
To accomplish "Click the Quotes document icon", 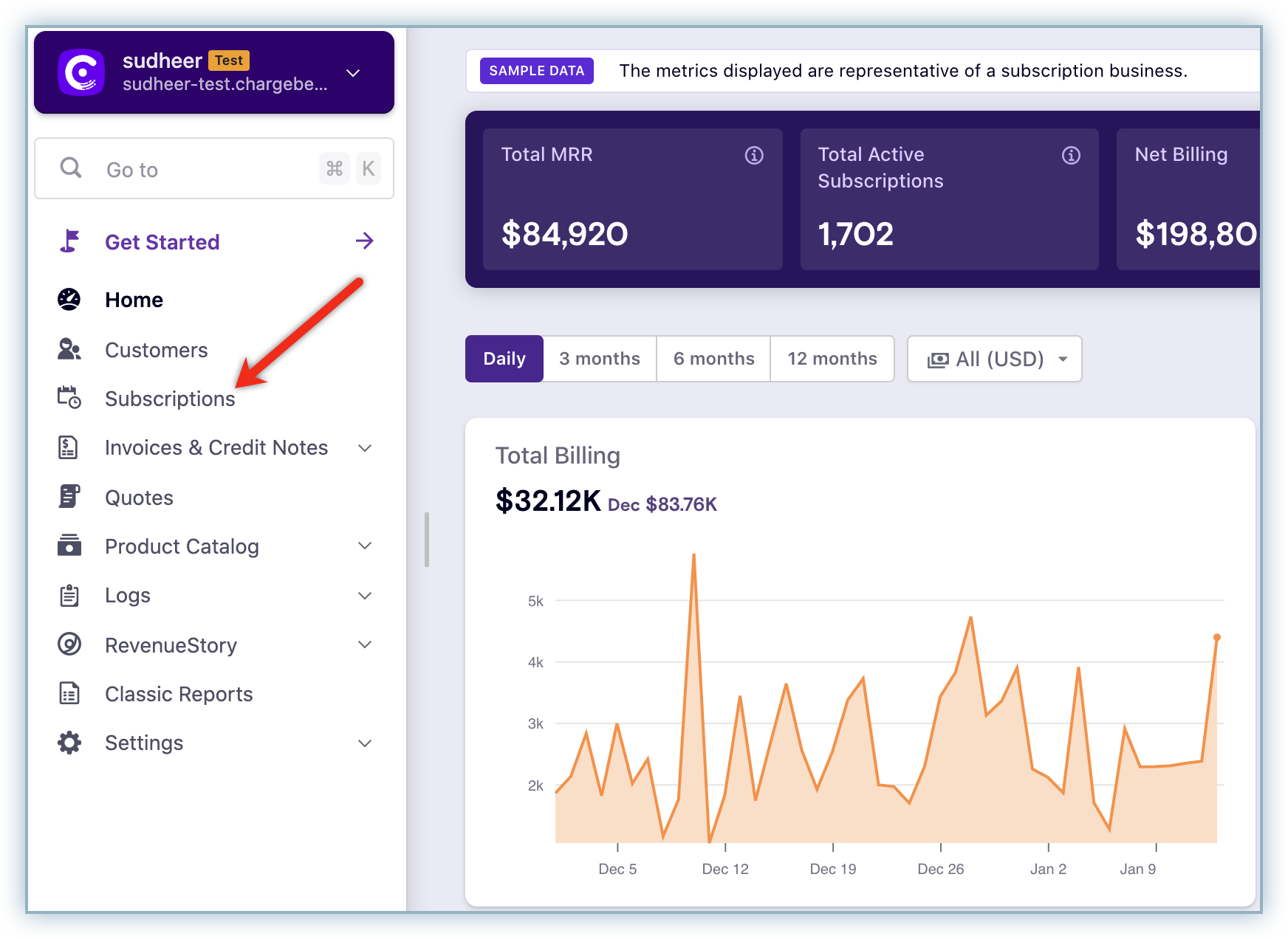I will (69, 497).
